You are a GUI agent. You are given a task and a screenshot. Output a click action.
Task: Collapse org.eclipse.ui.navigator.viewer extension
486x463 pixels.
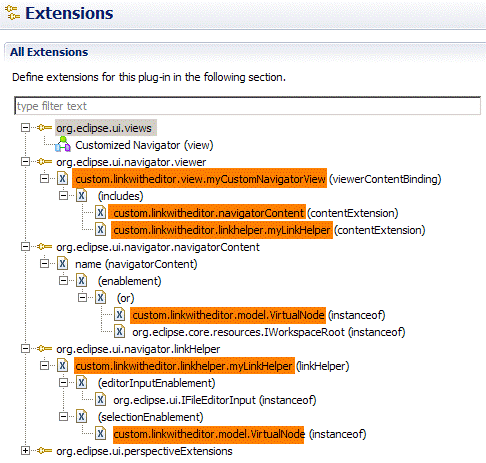coord(25,162)
